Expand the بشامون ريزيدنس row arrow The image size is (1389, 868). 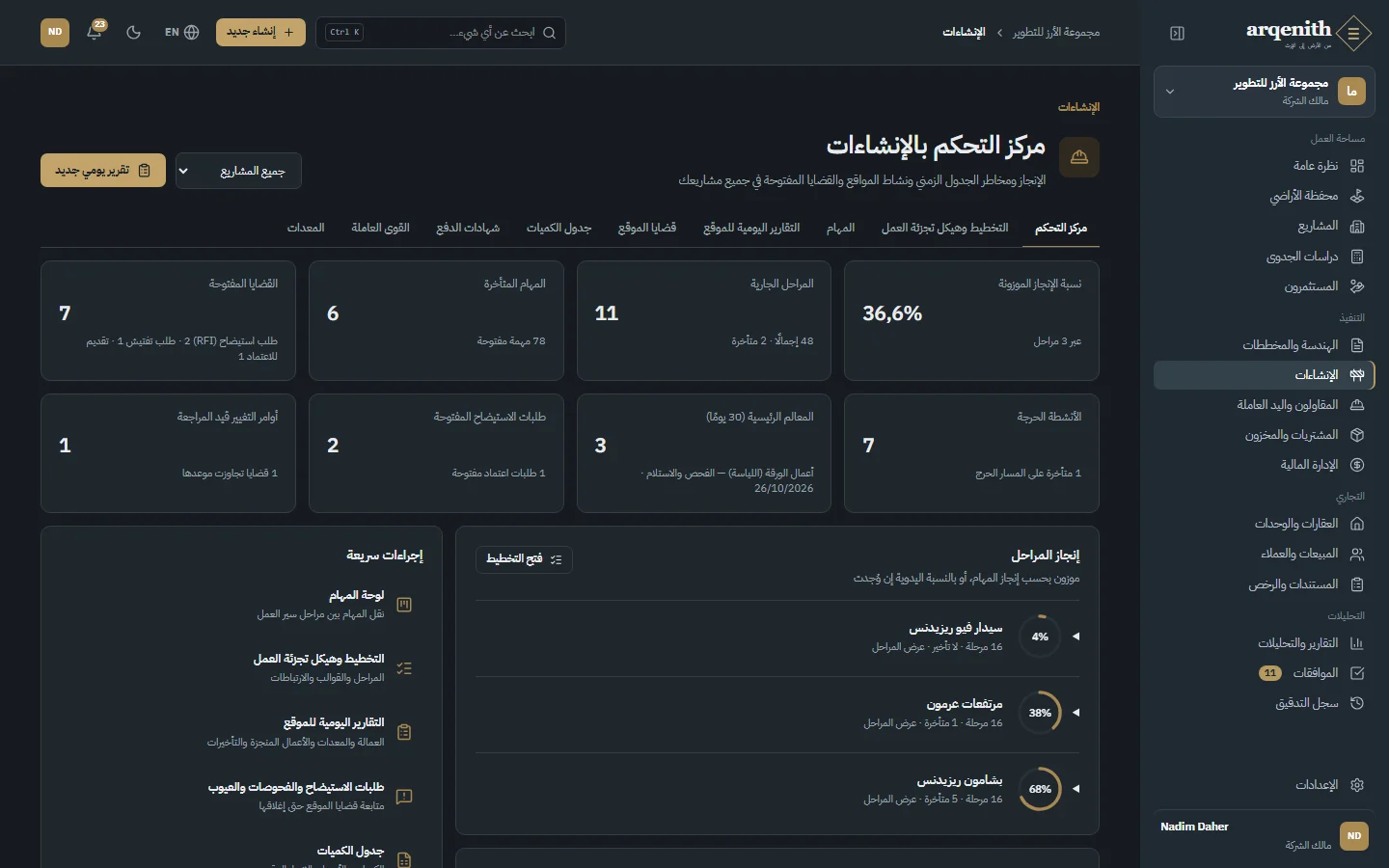(1076, 789)
